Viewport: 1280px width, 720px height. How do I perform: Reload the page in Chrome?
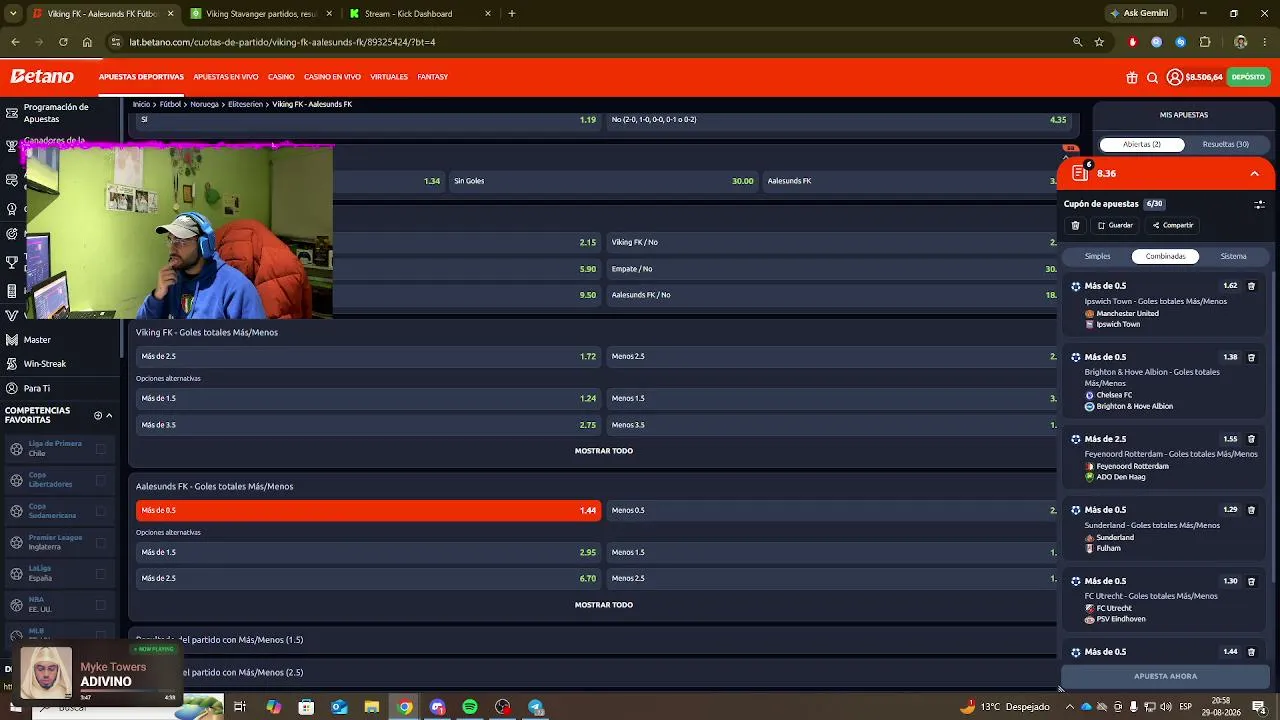point(63,42)
